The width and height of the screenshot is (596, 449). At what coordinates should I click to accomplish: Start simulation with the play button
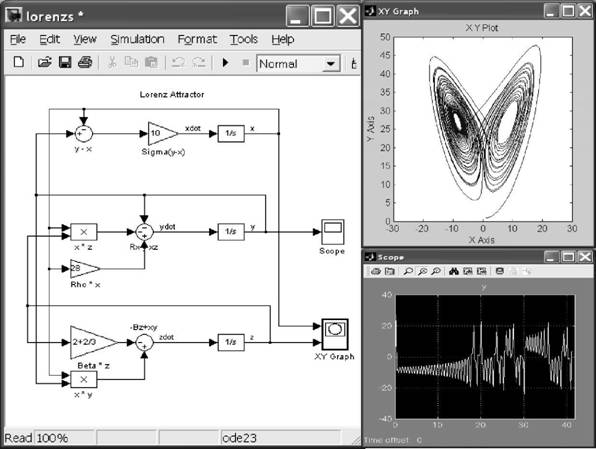click(225, 62)
